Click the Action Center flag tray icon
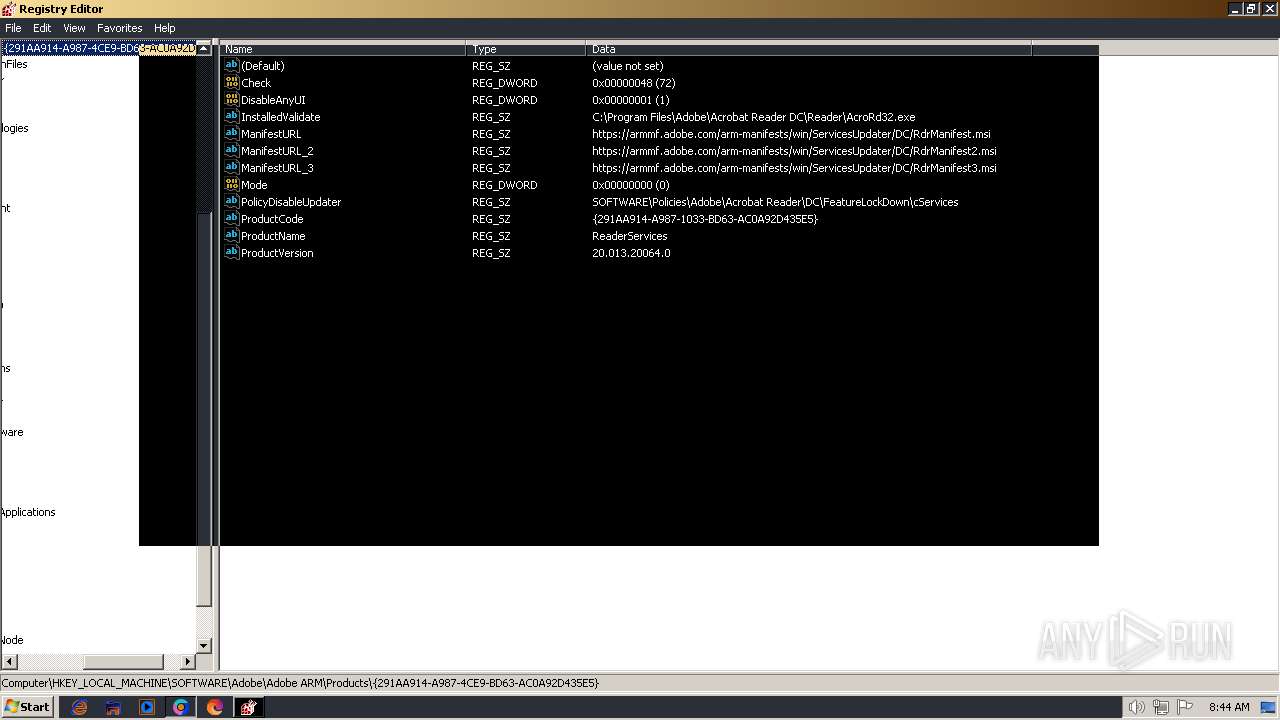The image size is (1280, 720). click(x=1185, y=707)
